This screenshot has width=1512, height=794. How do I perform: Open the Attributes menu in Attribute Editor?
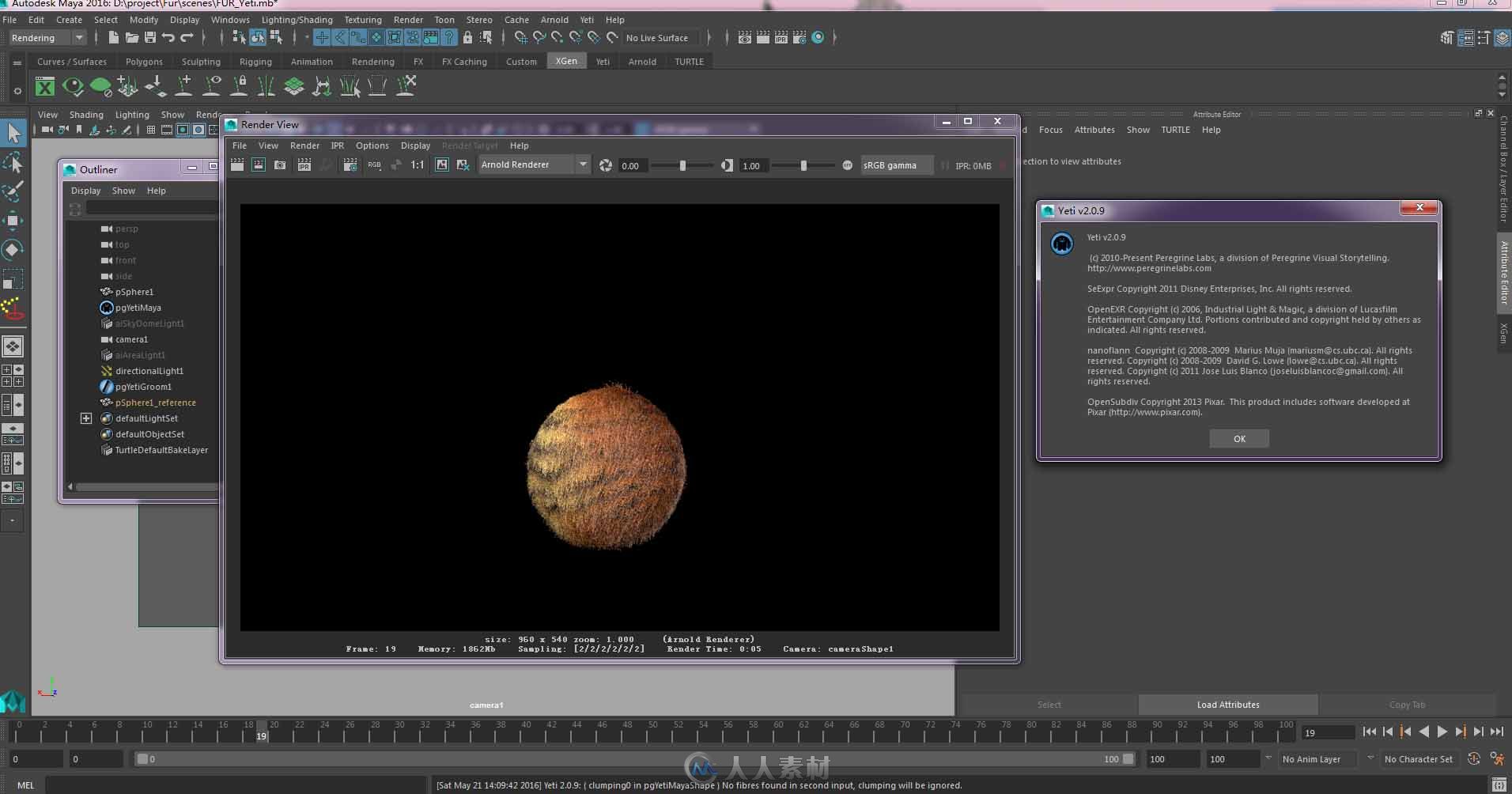point(1094,130)
